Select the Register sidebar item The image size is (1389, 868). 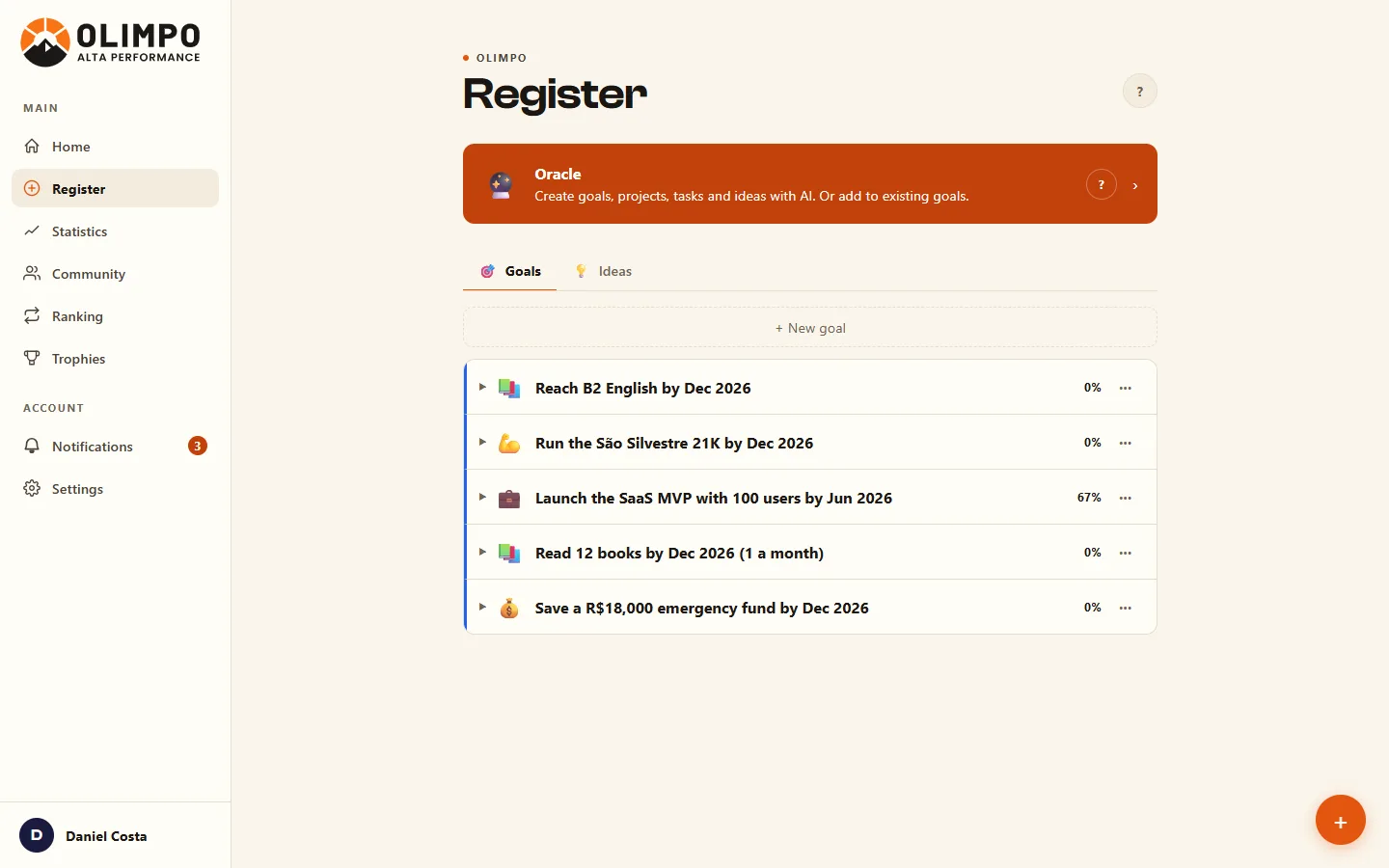(115, 189)
